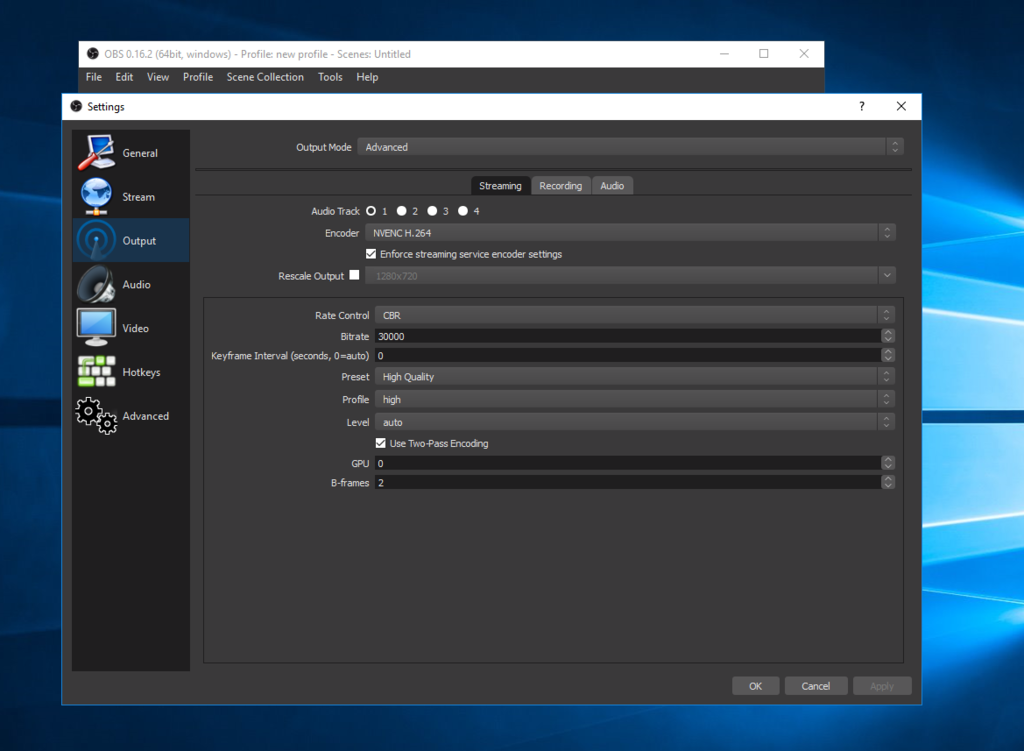Open the Hotkeys keyboard icon
1024x751 pixels.
pos(96,372)
